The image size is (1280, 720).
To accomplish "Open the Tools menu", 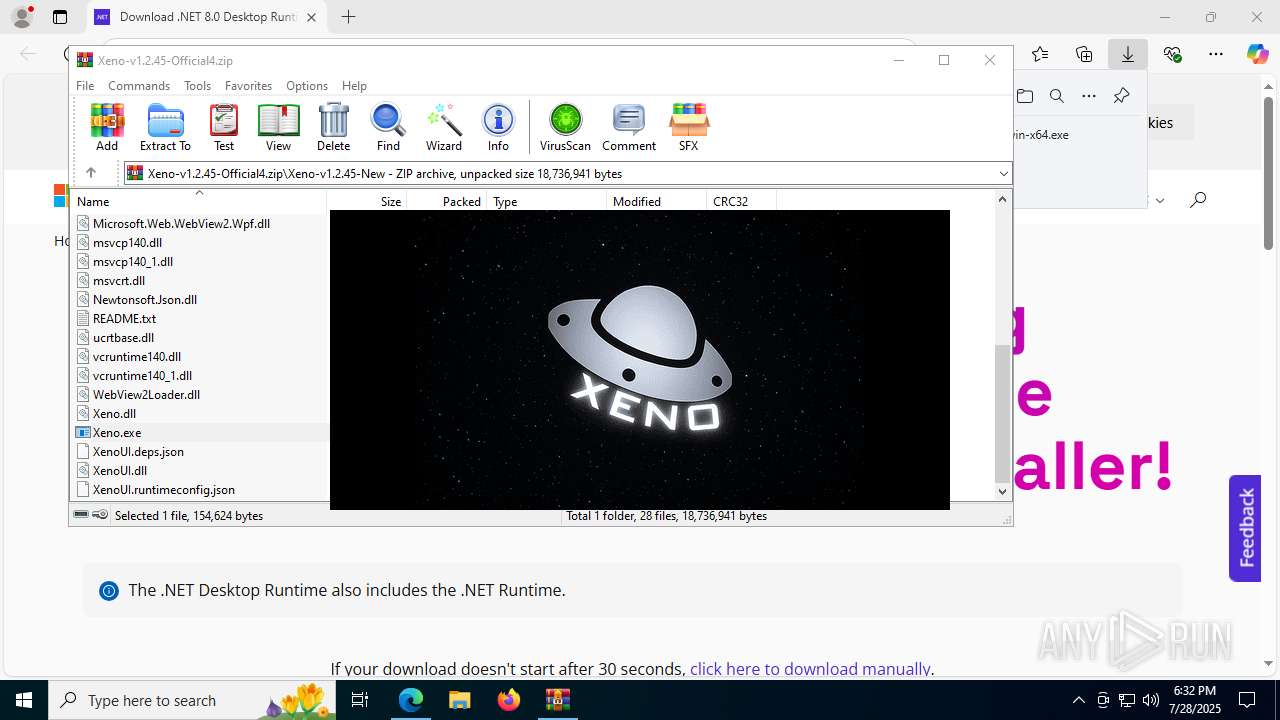I will coord(197,86).
